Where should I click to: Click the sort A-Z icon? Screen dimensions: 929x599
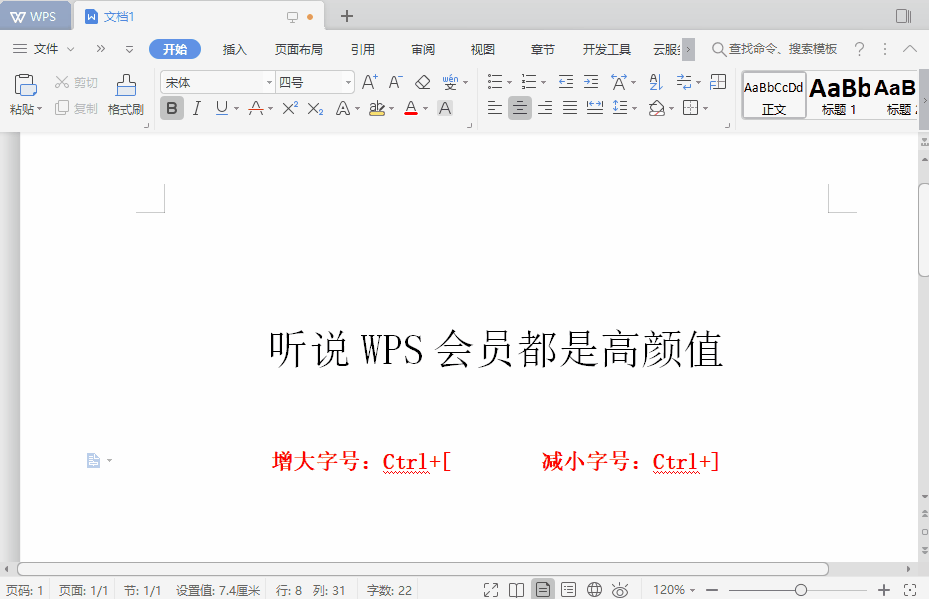pos(656,82)
